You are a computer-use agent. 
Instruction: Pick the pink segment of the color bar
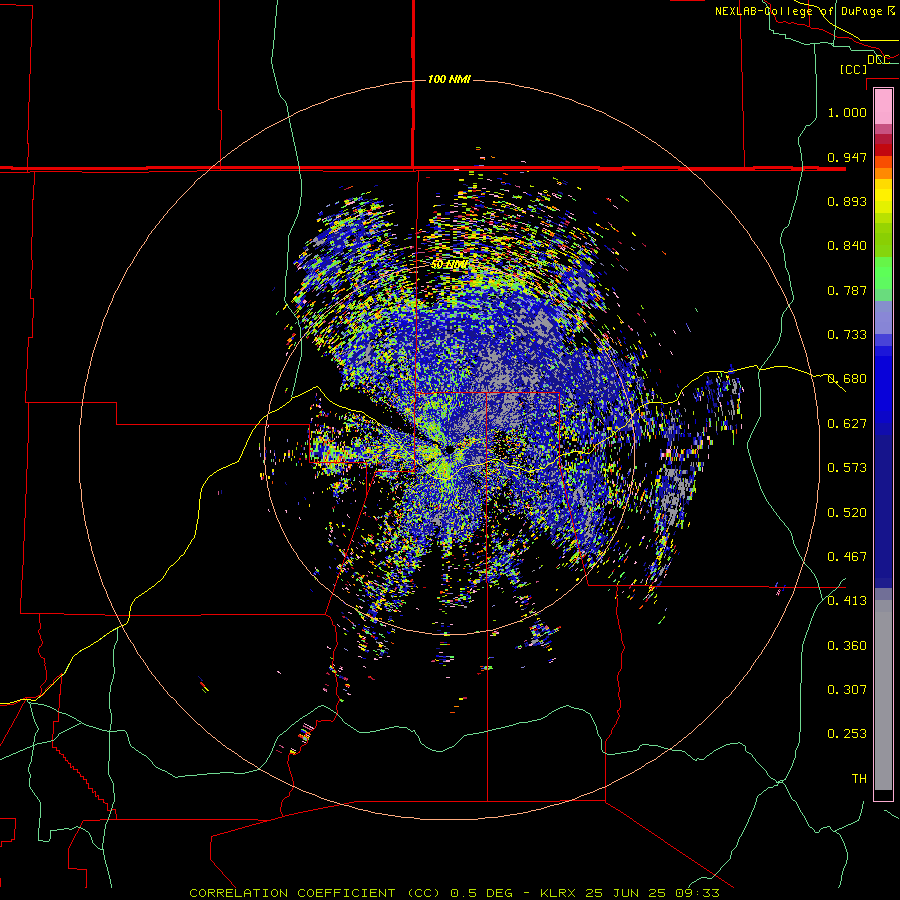tap(883, 106)
